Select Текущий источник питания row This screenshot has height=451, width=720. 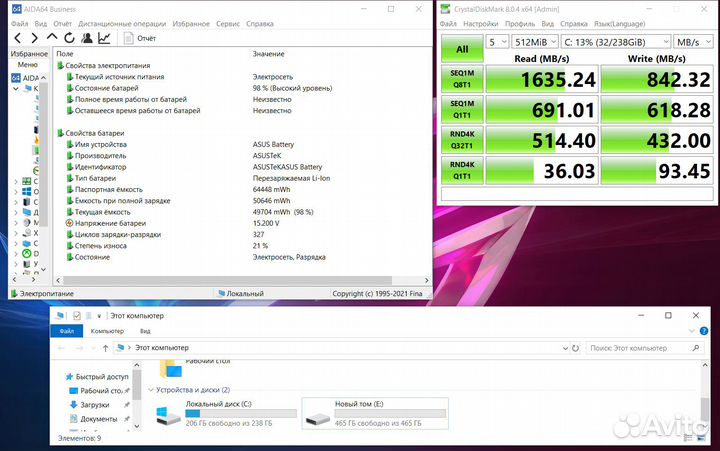tap(116, 77)
